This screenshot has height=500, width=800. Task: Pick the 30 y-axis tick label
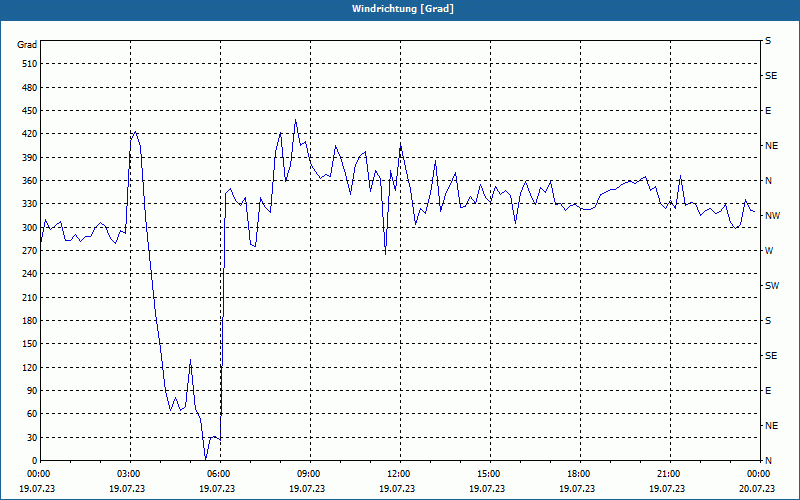pos(32,437)
